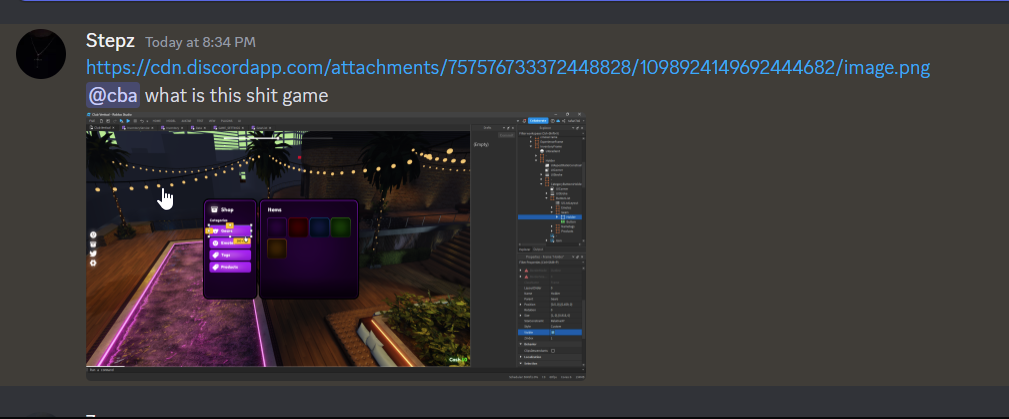Click the blue Play icon in Studio toolbar
This screenshot has width=1009, height=419.
point(128,121)
